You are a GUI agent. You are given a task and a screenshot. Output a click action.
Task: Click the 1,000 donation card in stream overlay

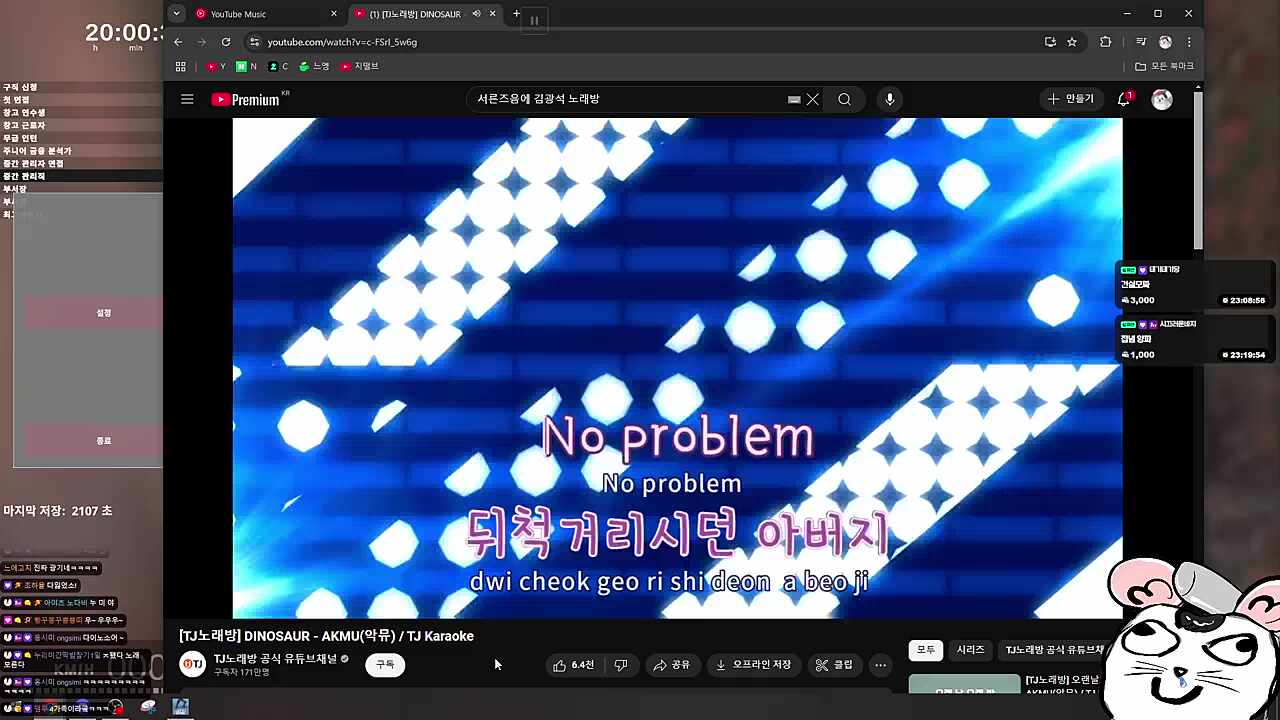[1195, 340]
